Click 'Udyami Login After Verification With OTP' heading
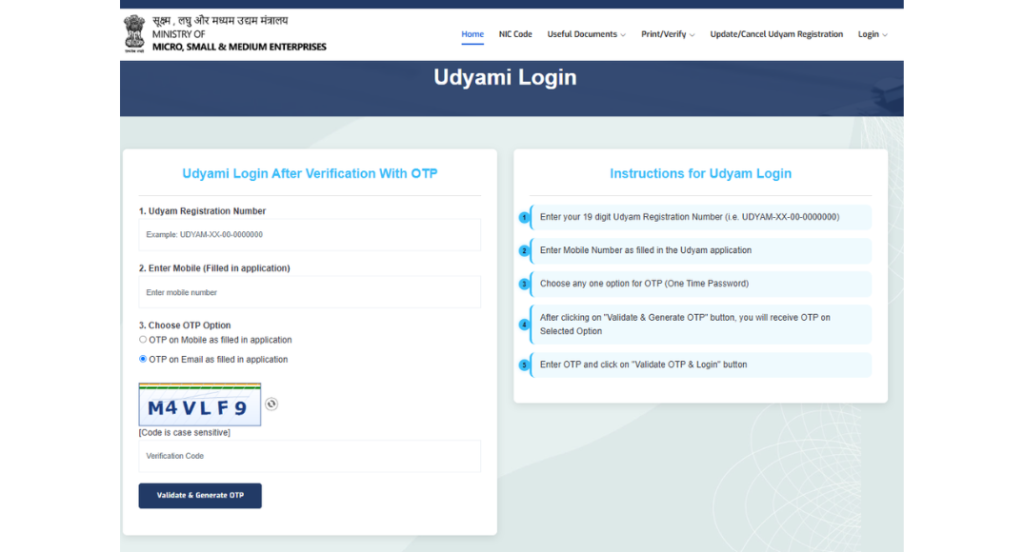 point(310,174)
